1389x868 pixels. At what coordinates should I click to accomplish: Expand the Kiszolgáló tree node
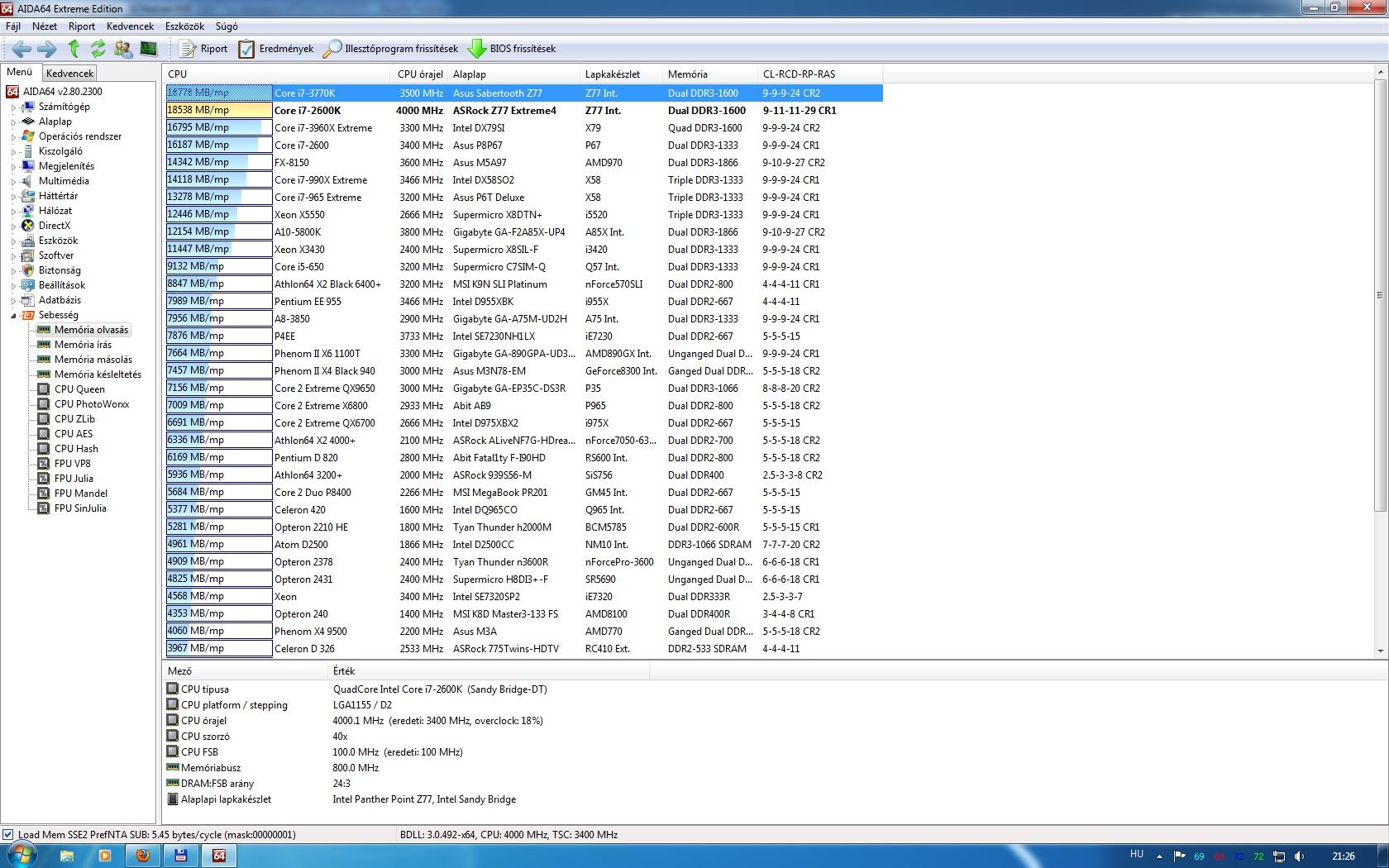point(13,152)
